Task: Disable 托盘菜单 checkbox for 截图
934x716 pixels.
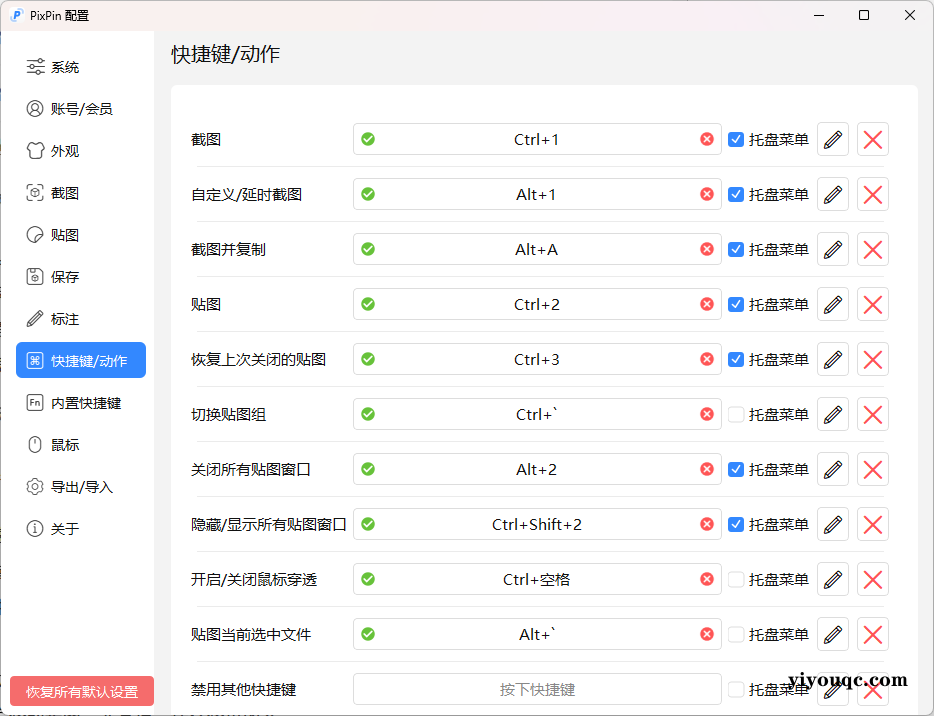Action: click(x=737, y=139)
